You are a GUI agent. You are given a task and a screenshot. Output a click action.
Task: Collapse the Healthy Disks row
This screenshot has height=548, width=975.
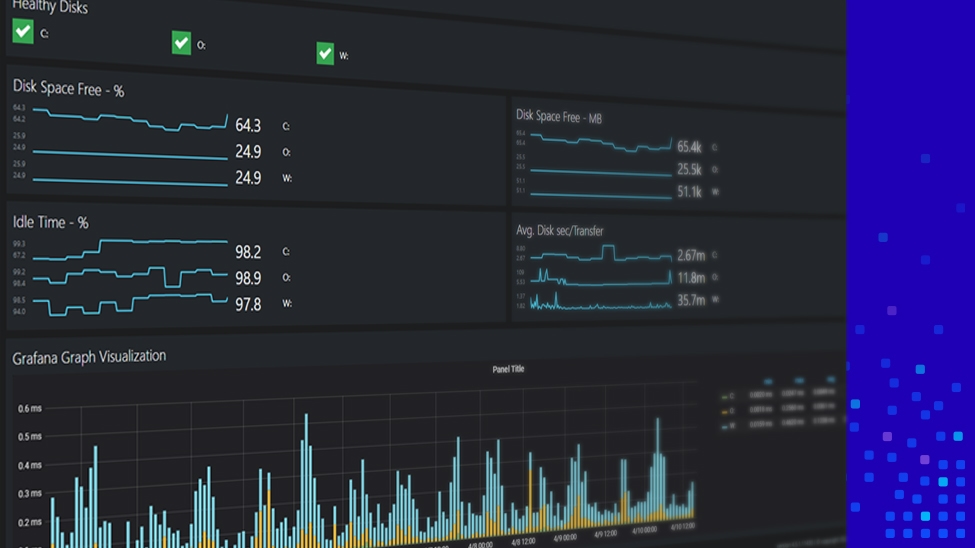(49, 8)
